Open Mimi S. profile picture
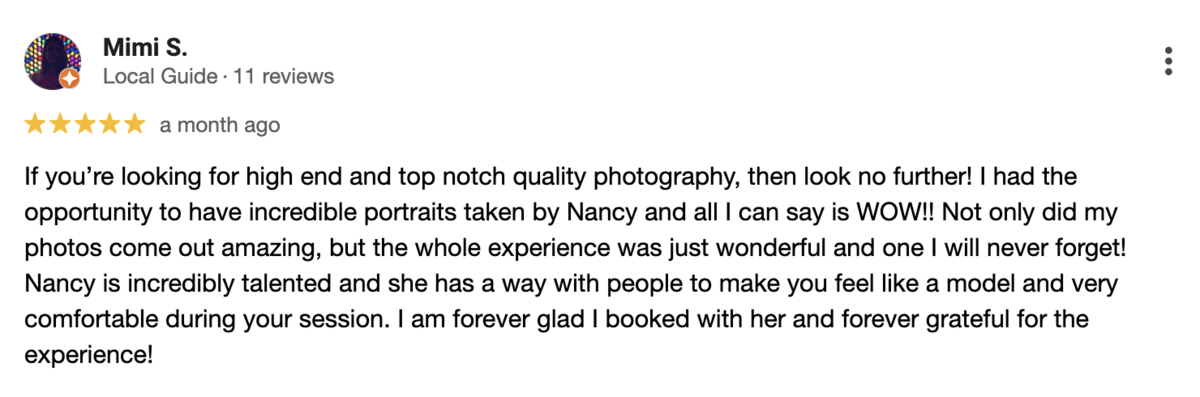 point(52,61)
